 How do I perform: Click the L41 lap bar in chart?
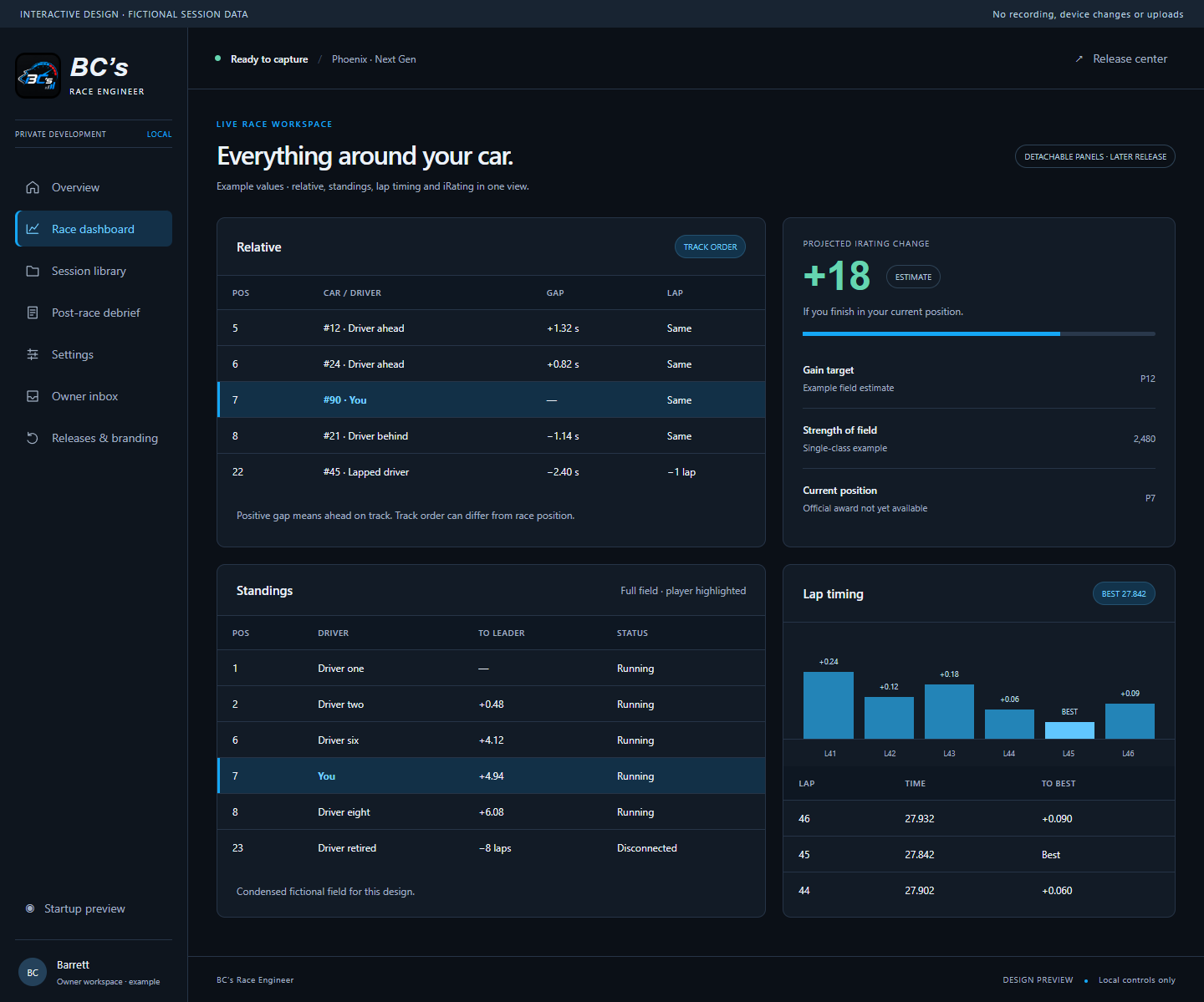(829, 705)
